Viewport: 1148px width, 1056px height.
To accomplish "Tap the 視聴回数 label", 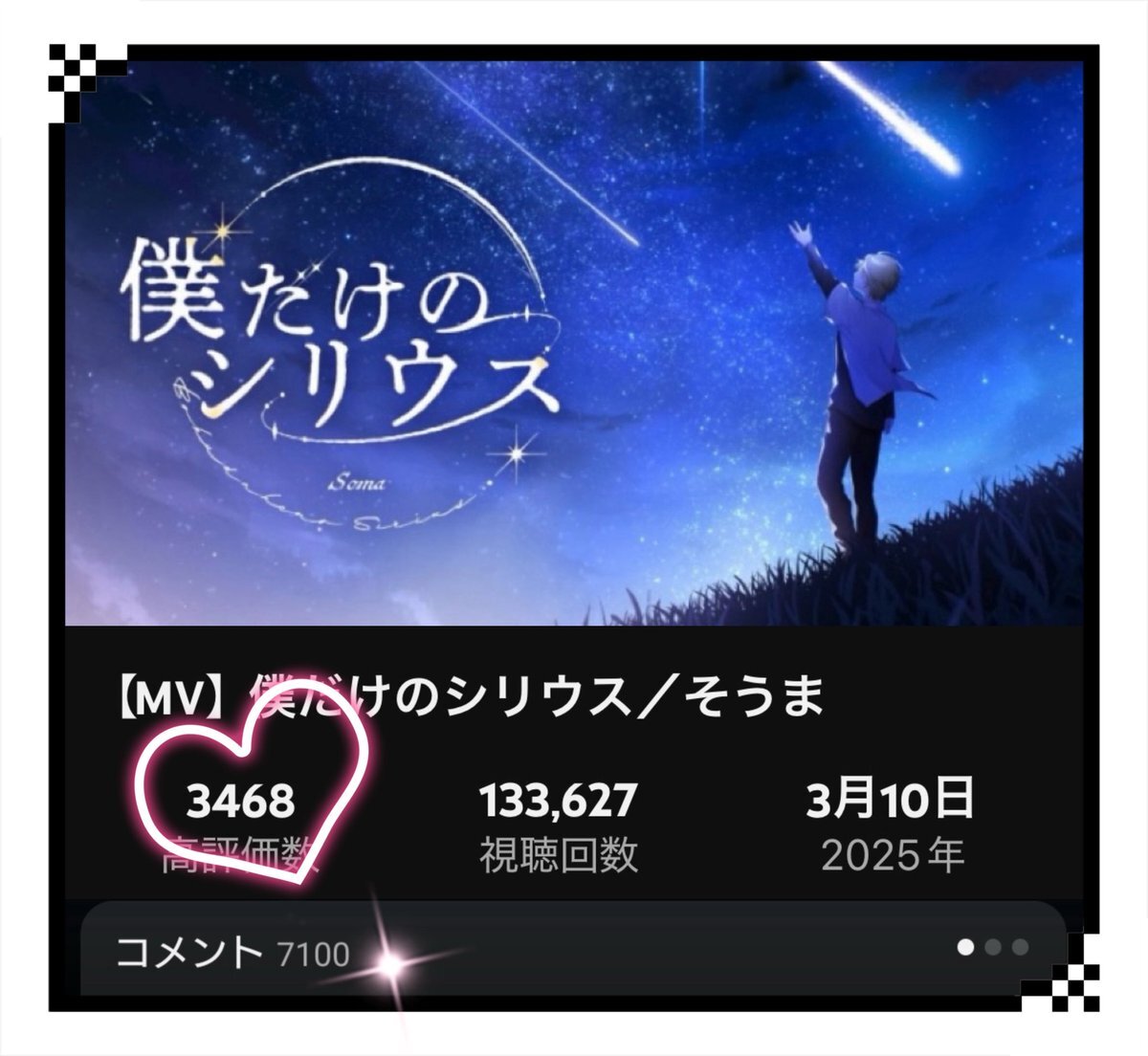I will 558,855.
